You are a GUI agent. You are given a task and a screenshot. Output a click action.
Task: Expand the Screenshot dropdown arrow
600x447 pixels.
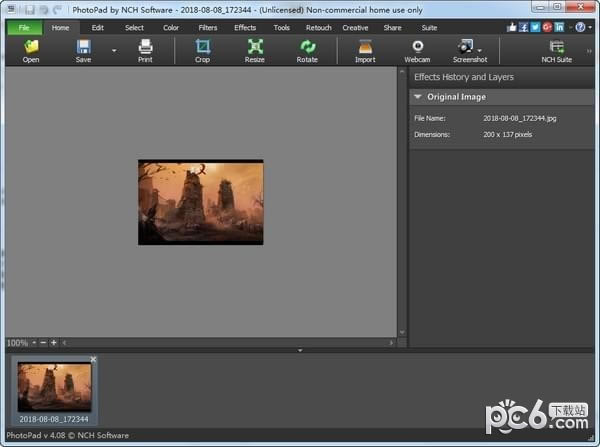(x=480, y=50)
